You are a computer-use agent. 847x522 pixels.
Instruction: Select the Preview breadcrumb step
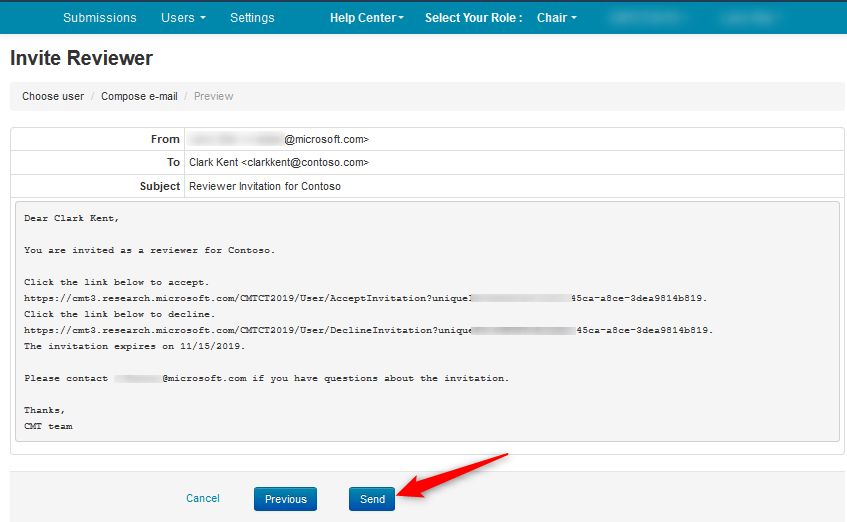coord(213,96)
